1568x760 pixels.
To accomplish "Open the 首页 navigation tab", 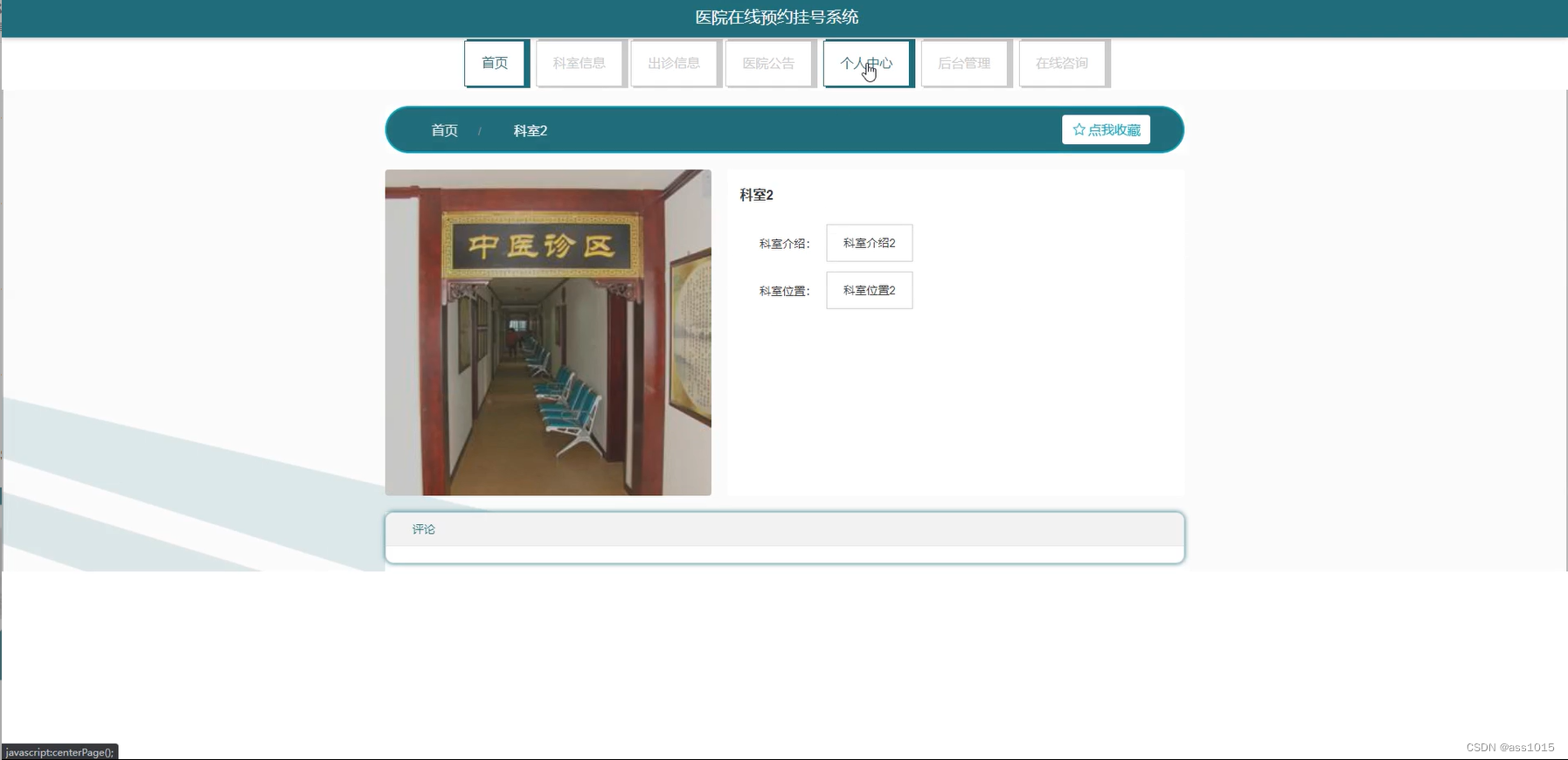I will click(x=496, y=63).
